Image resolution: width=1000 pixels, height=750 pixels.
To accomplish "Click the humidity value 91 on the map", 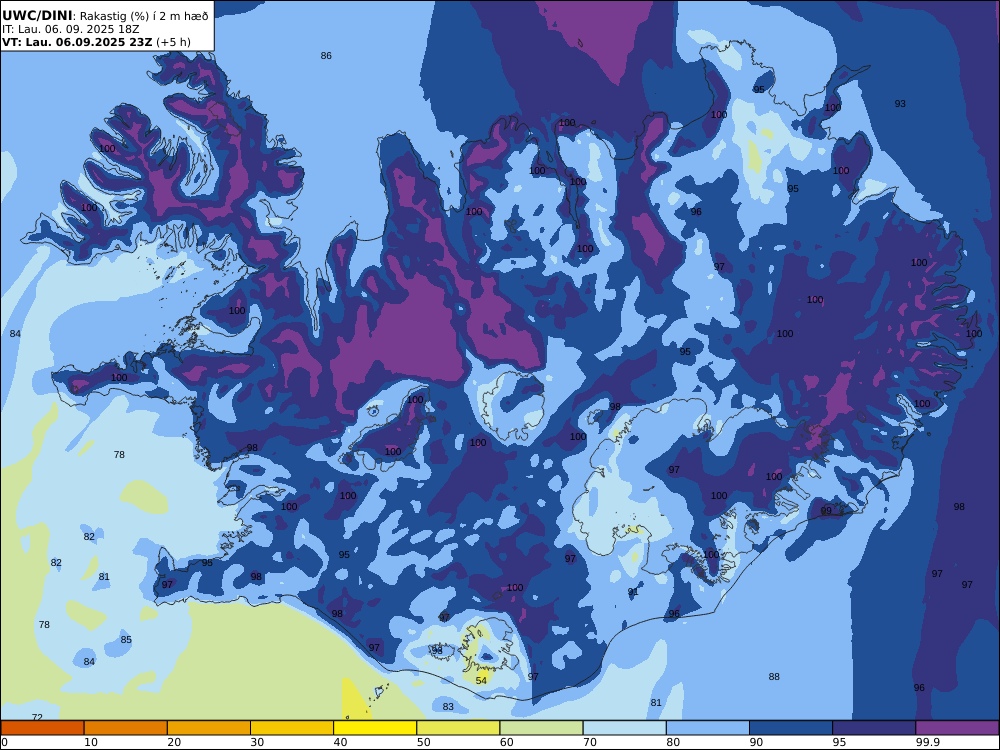I will point(633,592).
